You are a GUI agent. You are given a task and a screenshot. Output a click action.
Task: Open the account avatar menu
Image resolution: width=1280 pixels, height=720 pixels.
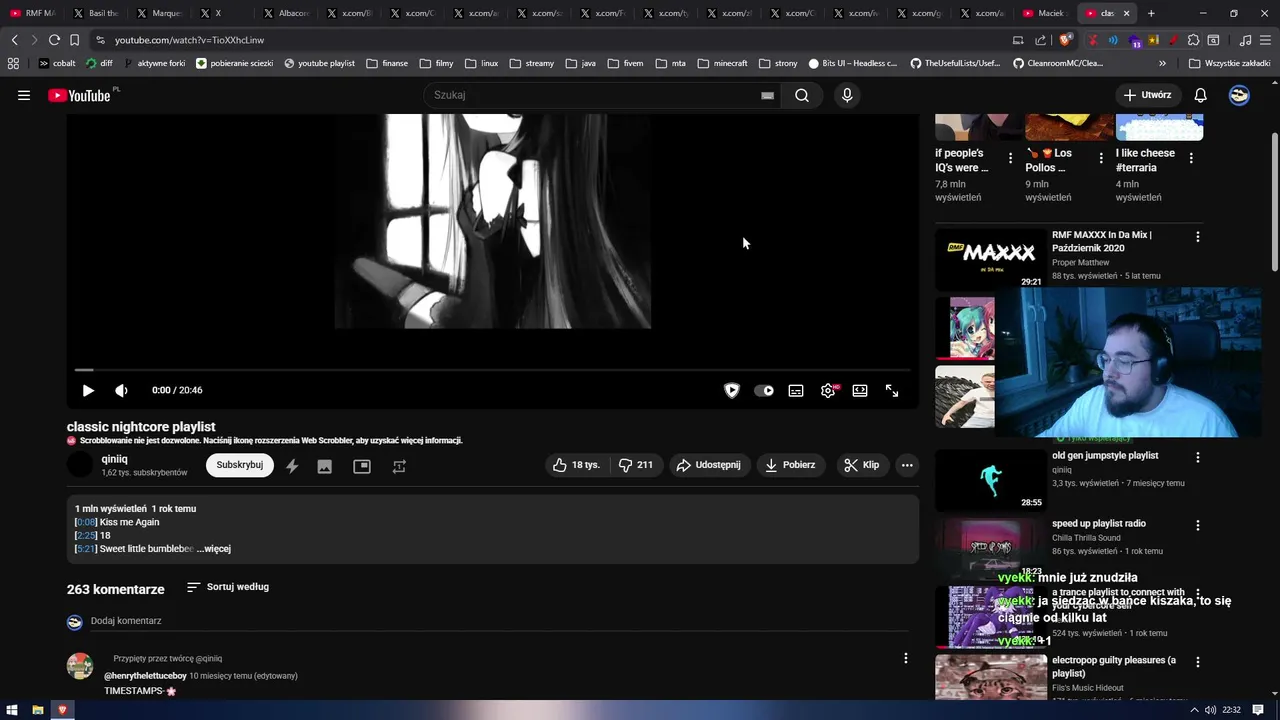point(1239,95)
